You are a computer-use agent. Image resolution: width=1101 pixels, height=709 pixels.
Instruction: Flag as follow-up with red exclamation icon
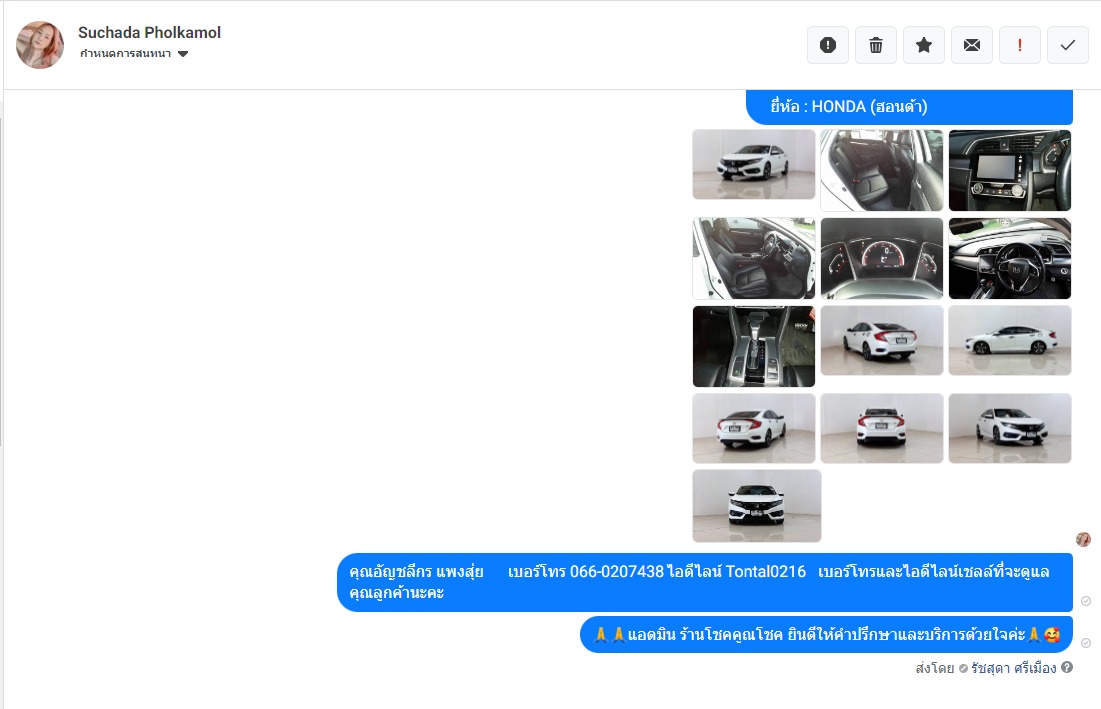point(1020,45)
